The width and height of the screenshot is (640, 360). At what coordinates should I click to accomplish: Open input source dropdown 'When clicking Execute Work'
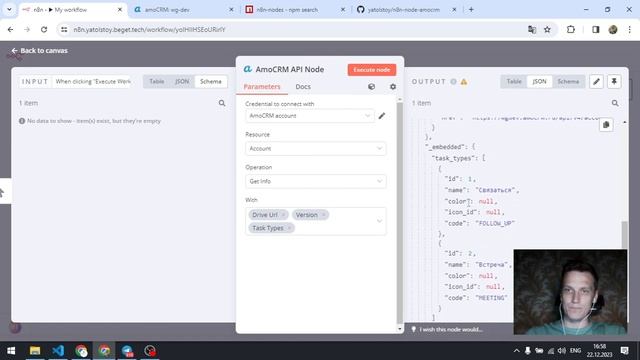(x=93, y=82)
